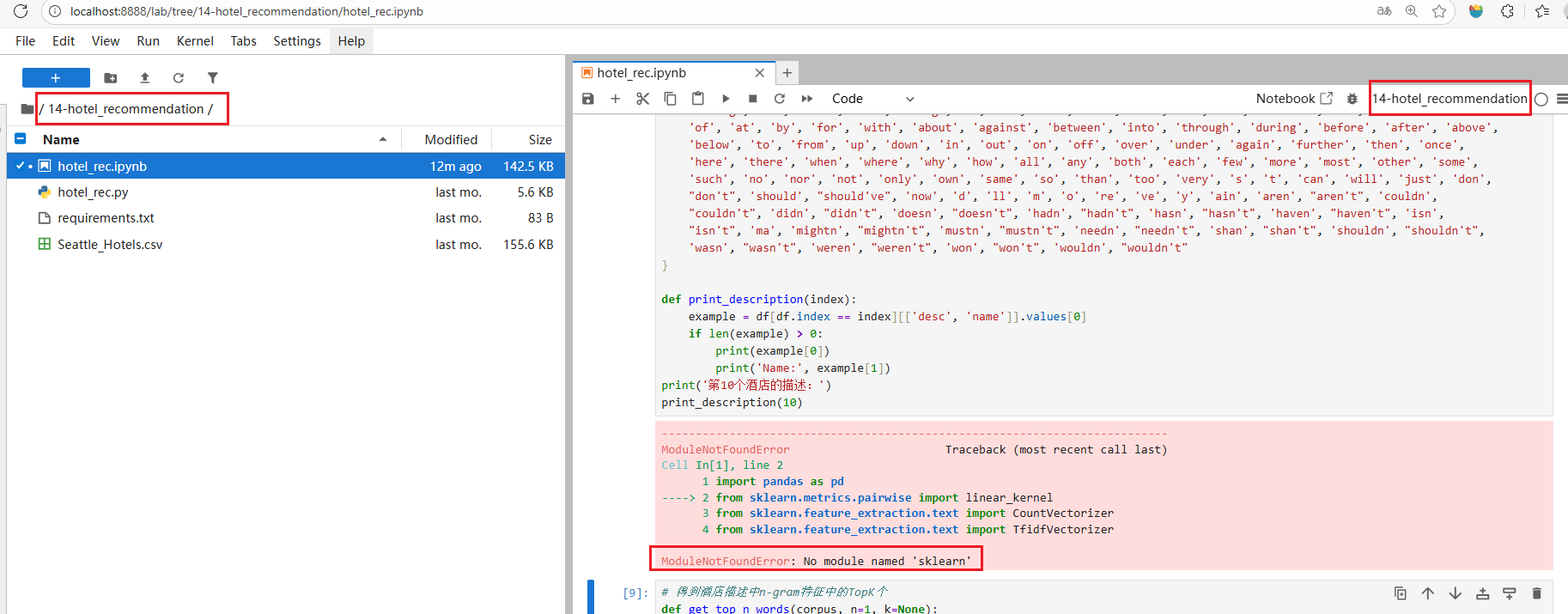Restart kernel and run all cells
This screenshot has width=1568, height=614.
[x=807, y=99]
